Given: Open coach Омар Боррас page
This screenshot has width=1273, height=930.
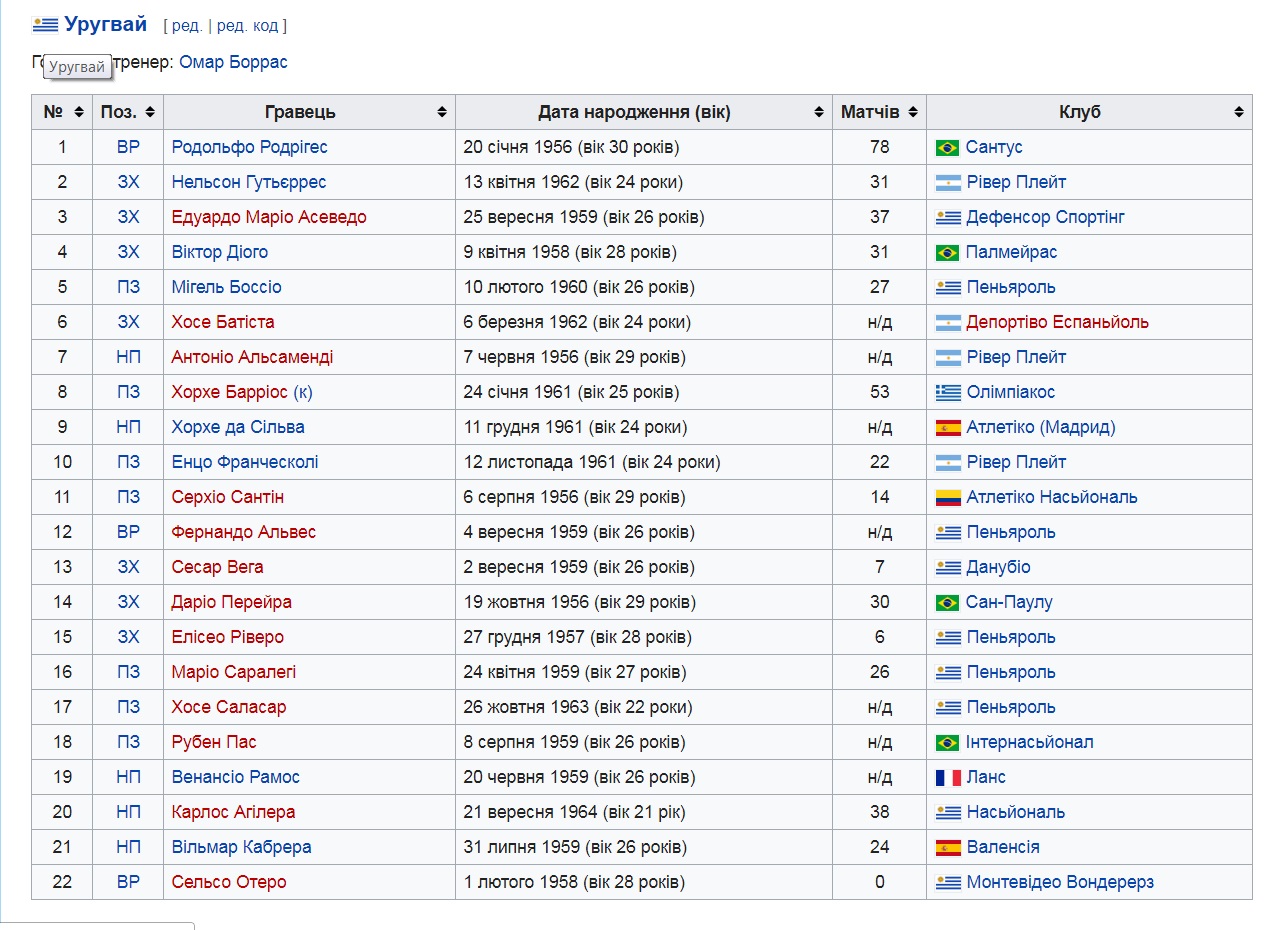Looking at the screenshot, I should click(x=233, y=62).
